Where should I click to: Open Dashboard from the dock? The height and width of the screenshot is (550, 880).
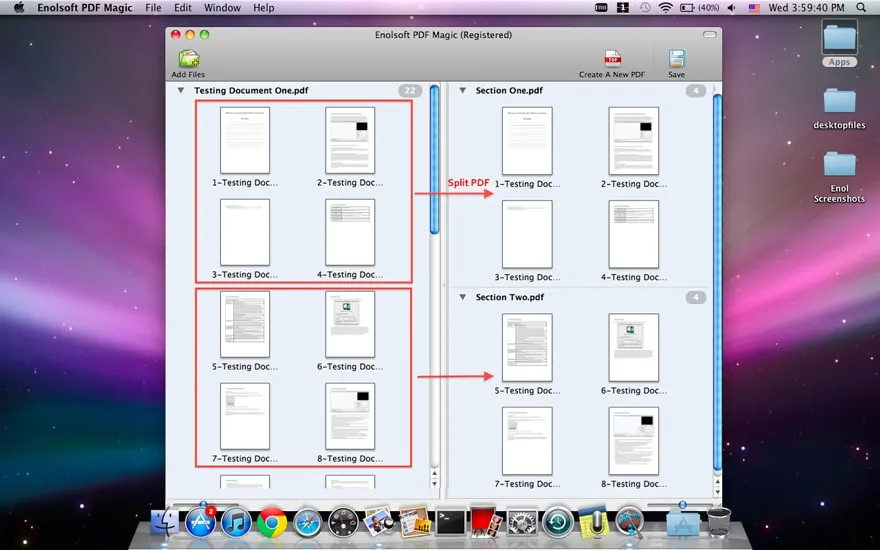coord(343,522)
